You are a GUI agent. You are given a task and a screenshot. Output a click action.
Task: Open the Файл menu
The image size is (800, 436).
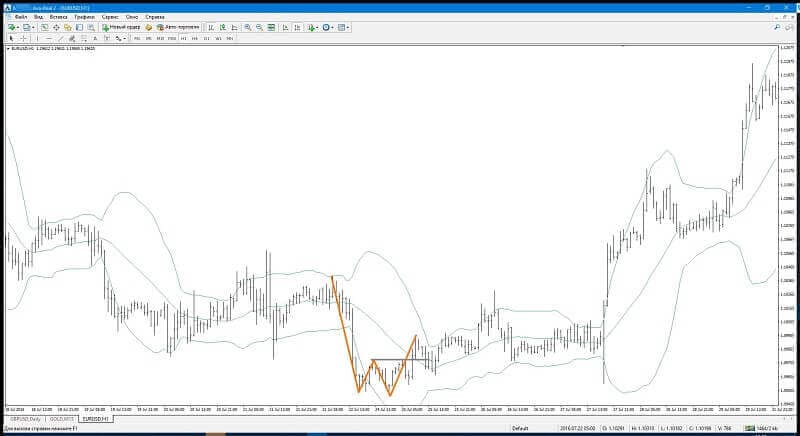[21, 17]
